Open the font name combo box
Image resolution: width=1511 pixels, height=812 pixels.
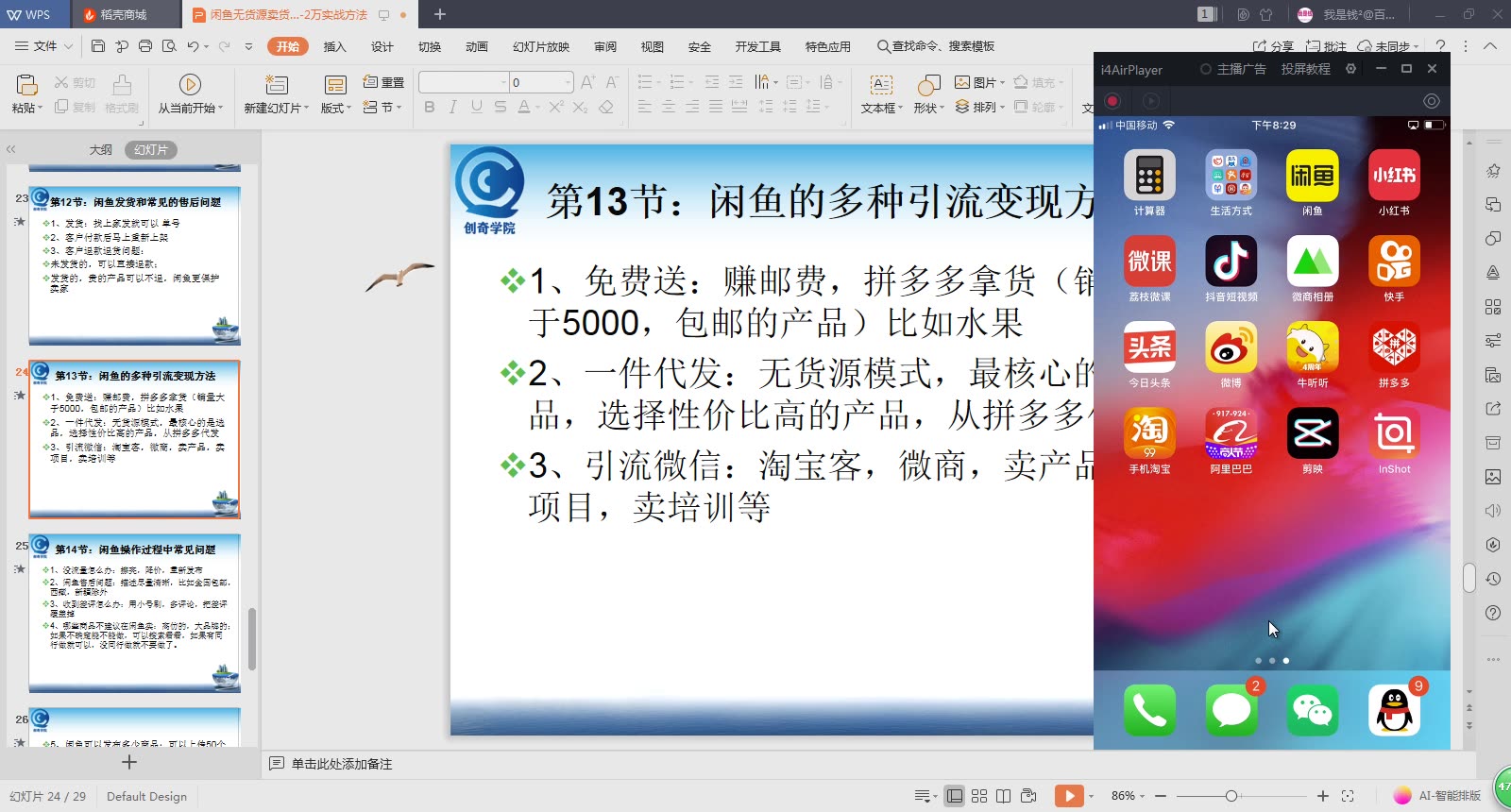point(464,82)
